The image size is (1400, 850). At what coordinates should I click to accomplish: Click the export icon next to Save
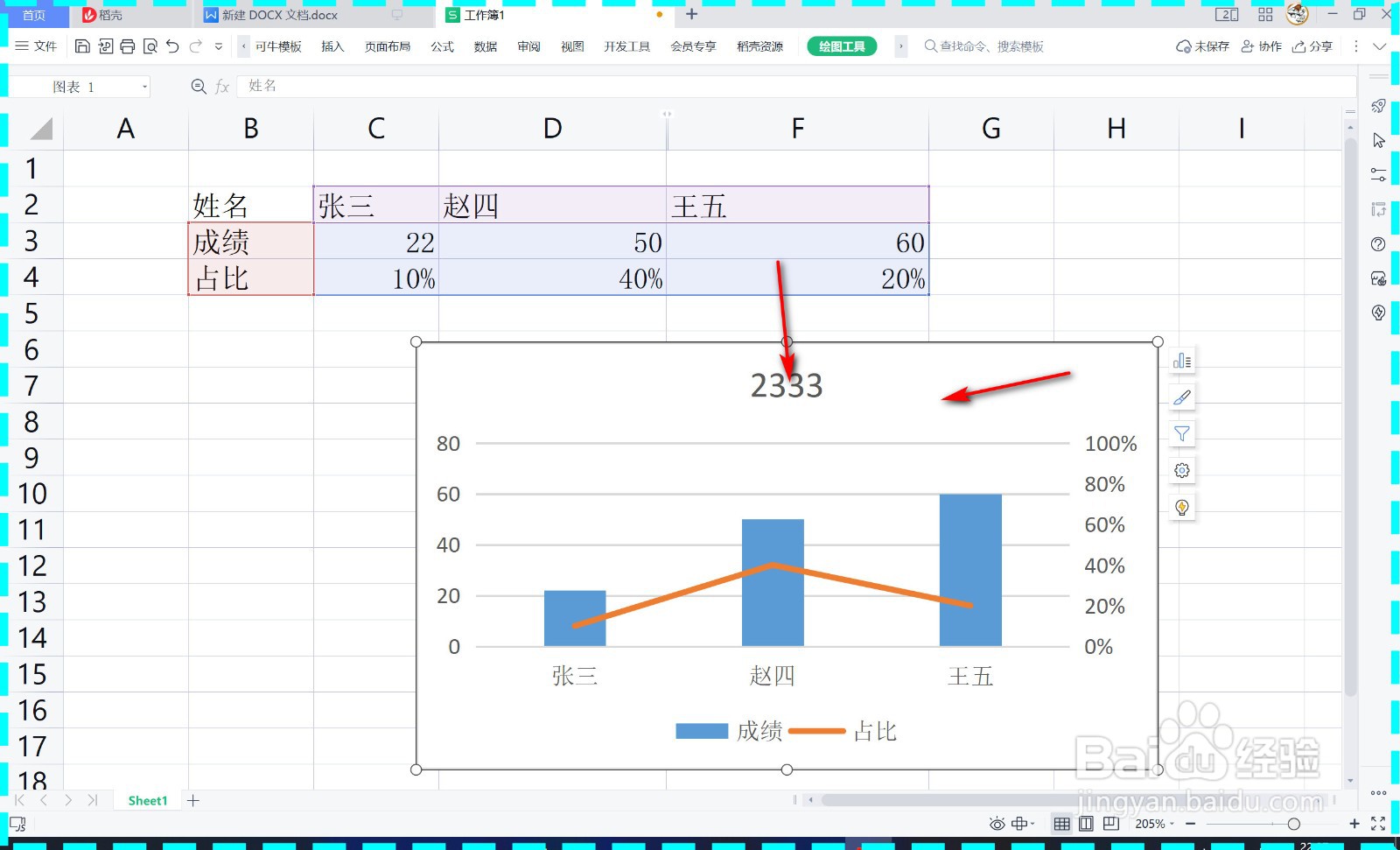tap(105, 46)
